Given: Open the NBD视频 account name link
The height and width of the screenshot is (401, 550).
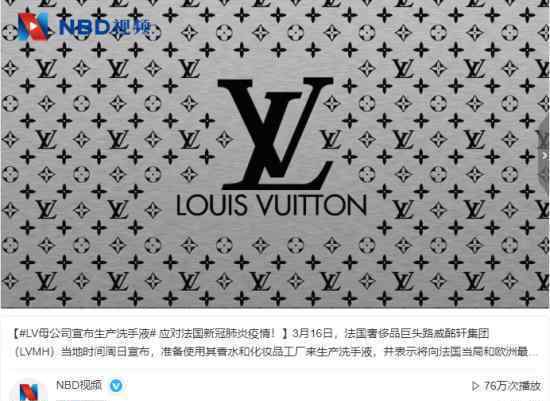Looking at the screenshot, I should pyautogui.click(x=79, y=385).
